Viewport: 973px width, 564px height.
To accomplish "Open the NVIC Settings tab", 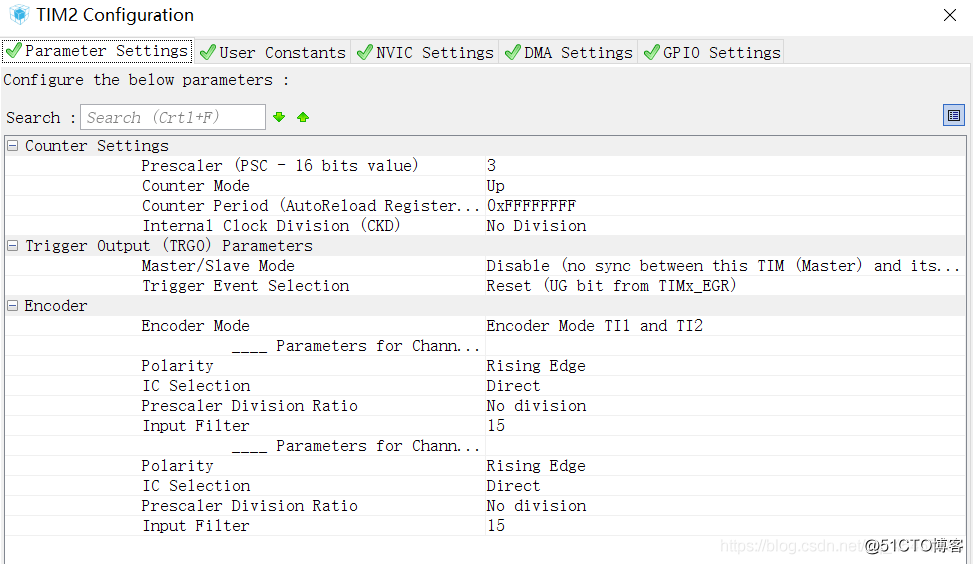I will coord(425,52).
